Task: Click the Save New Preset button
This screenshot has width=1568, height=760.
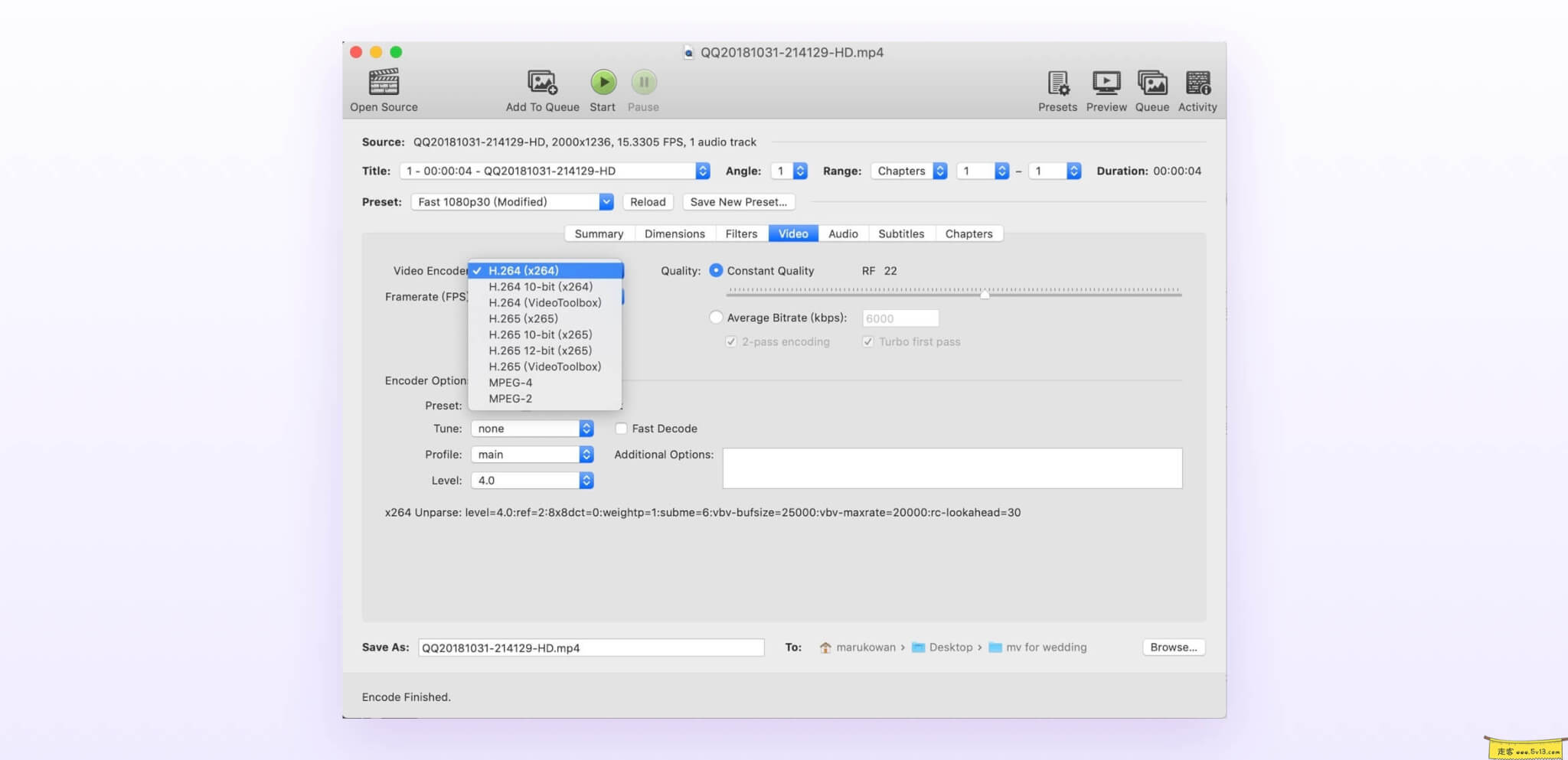Action: pyautogui.click(x=738, y=202)
